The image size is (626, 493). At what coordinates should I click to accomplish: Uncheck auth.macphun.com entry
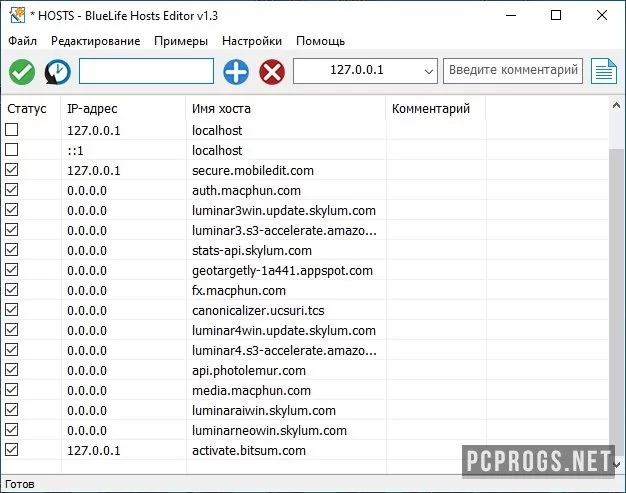[x=12, y=190]
